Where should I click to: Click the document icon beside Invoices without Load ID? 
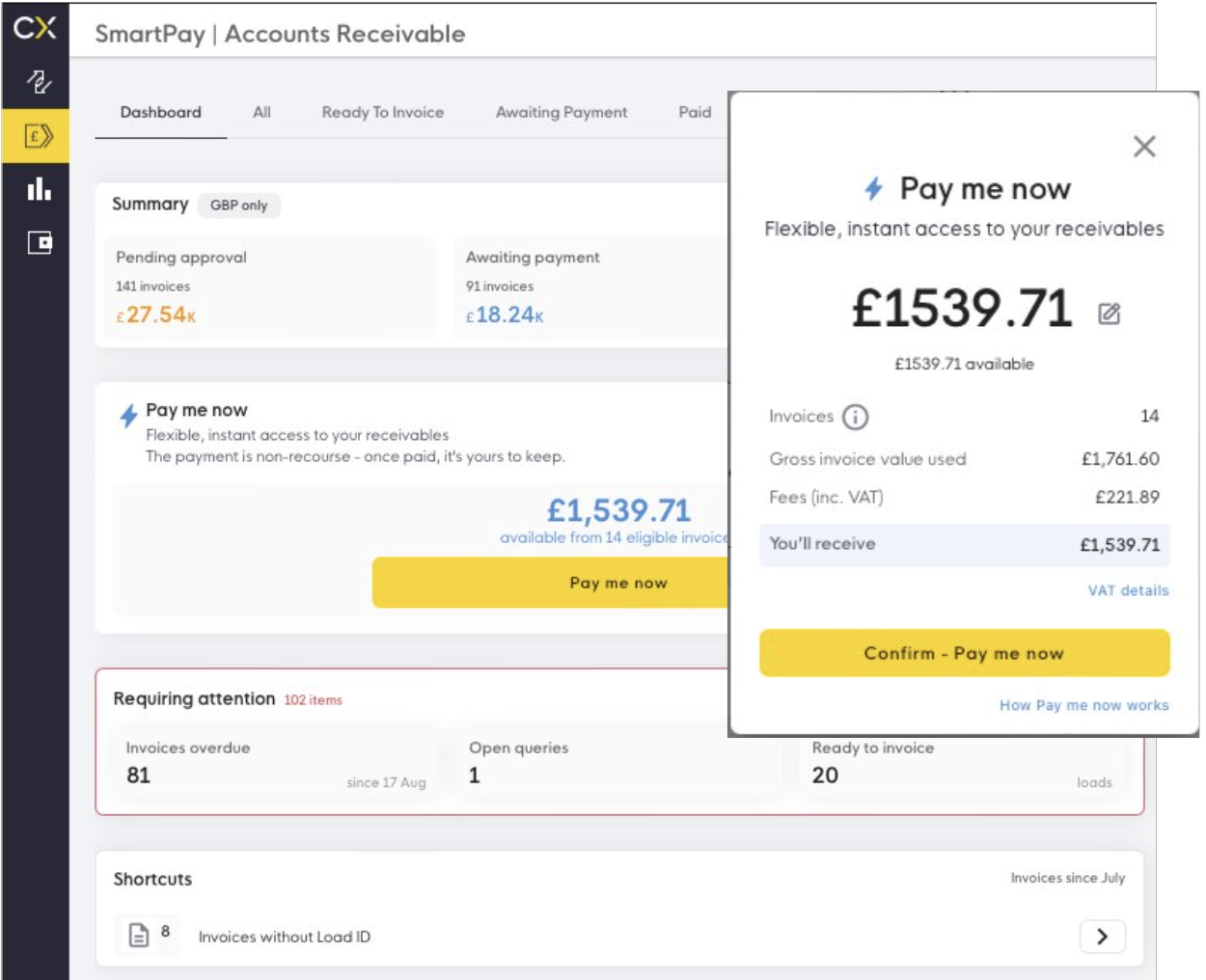click(x=139, y=935)
